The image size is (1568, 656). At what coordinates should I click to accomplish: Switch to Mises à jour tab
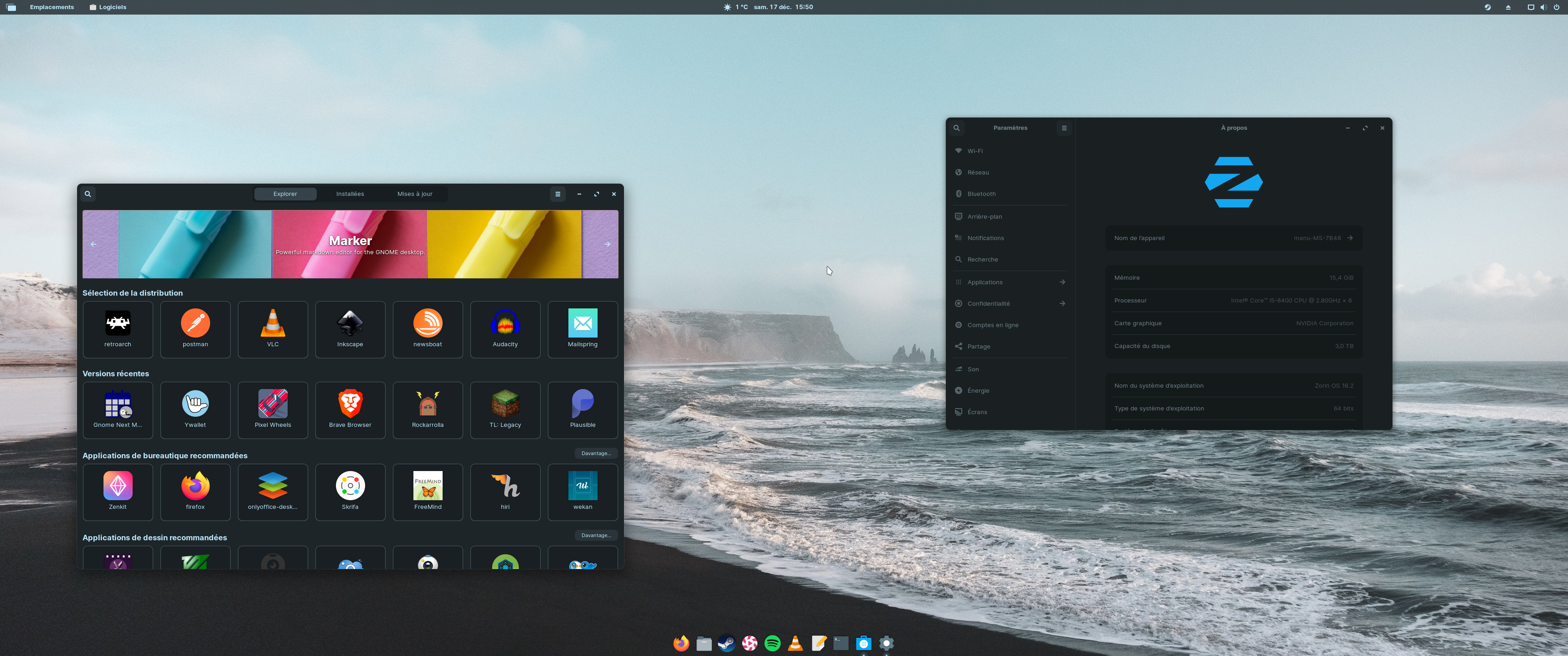[414, 194]
